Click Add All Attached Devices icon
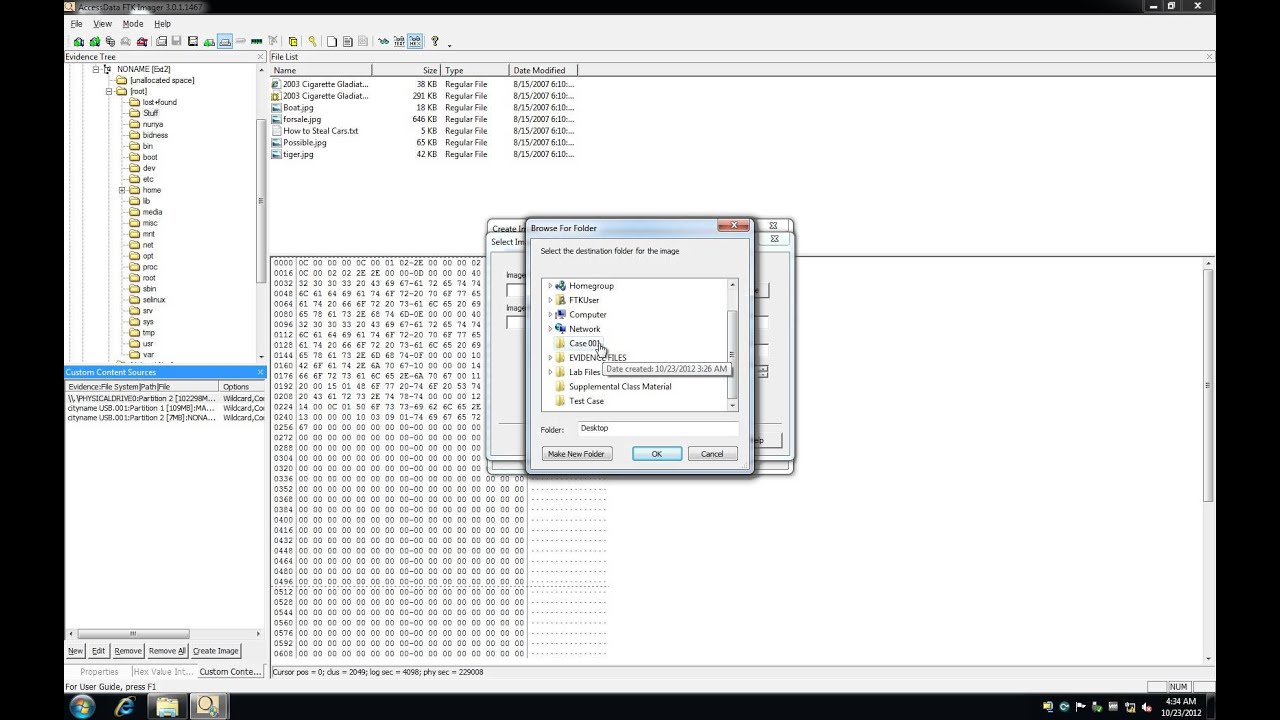Viewport: 1280px width, 720px height. [x=94, y=42]
